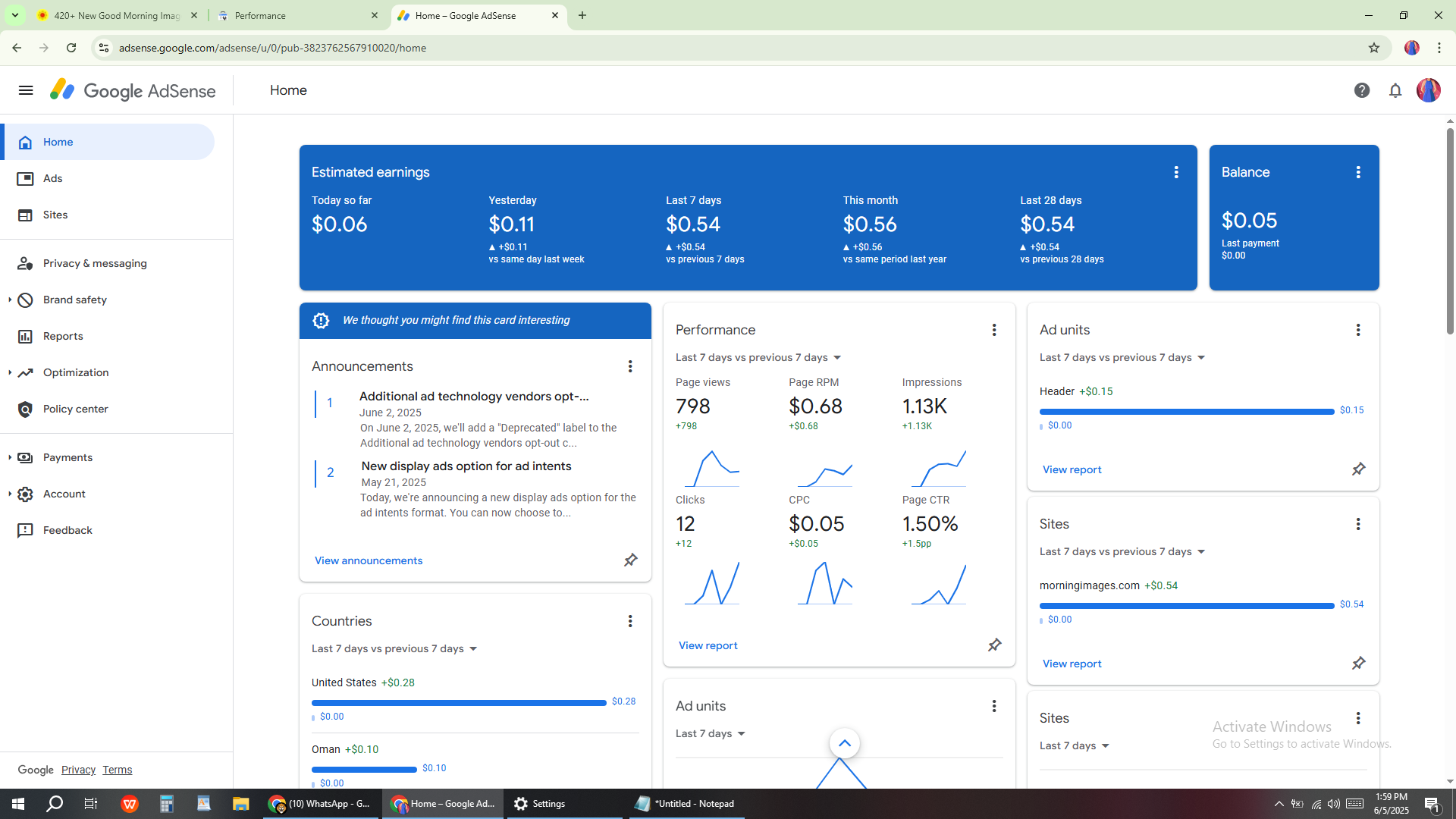The width and height of the screenshot is (1456, 819).
Task: Open the notifications bell
Action: (x=1395, y=90)
